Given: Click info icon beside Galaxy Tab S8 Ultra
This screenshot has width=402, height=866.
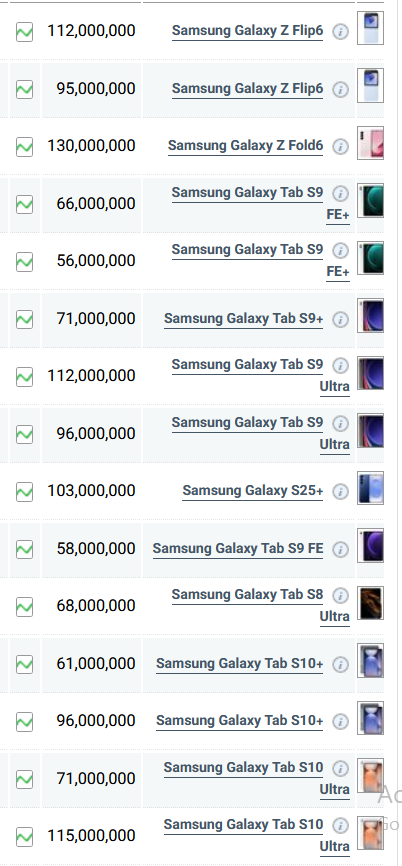Looking at the screenshot, I should click(341, 595).
